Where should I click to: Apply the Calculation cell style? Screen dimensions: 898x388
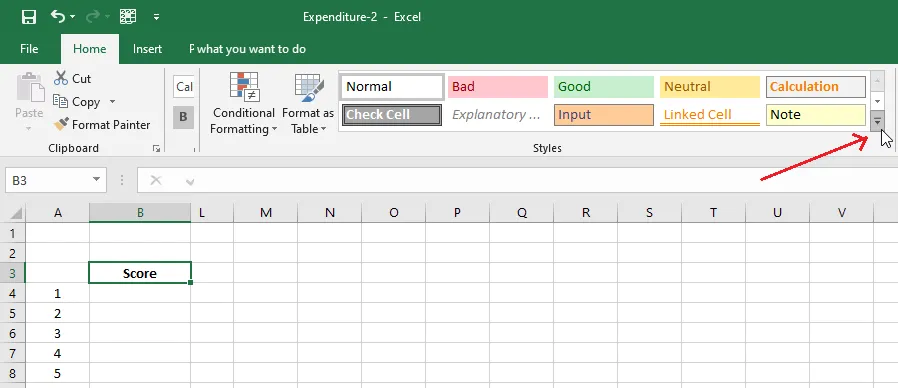(x=816, y=87)
